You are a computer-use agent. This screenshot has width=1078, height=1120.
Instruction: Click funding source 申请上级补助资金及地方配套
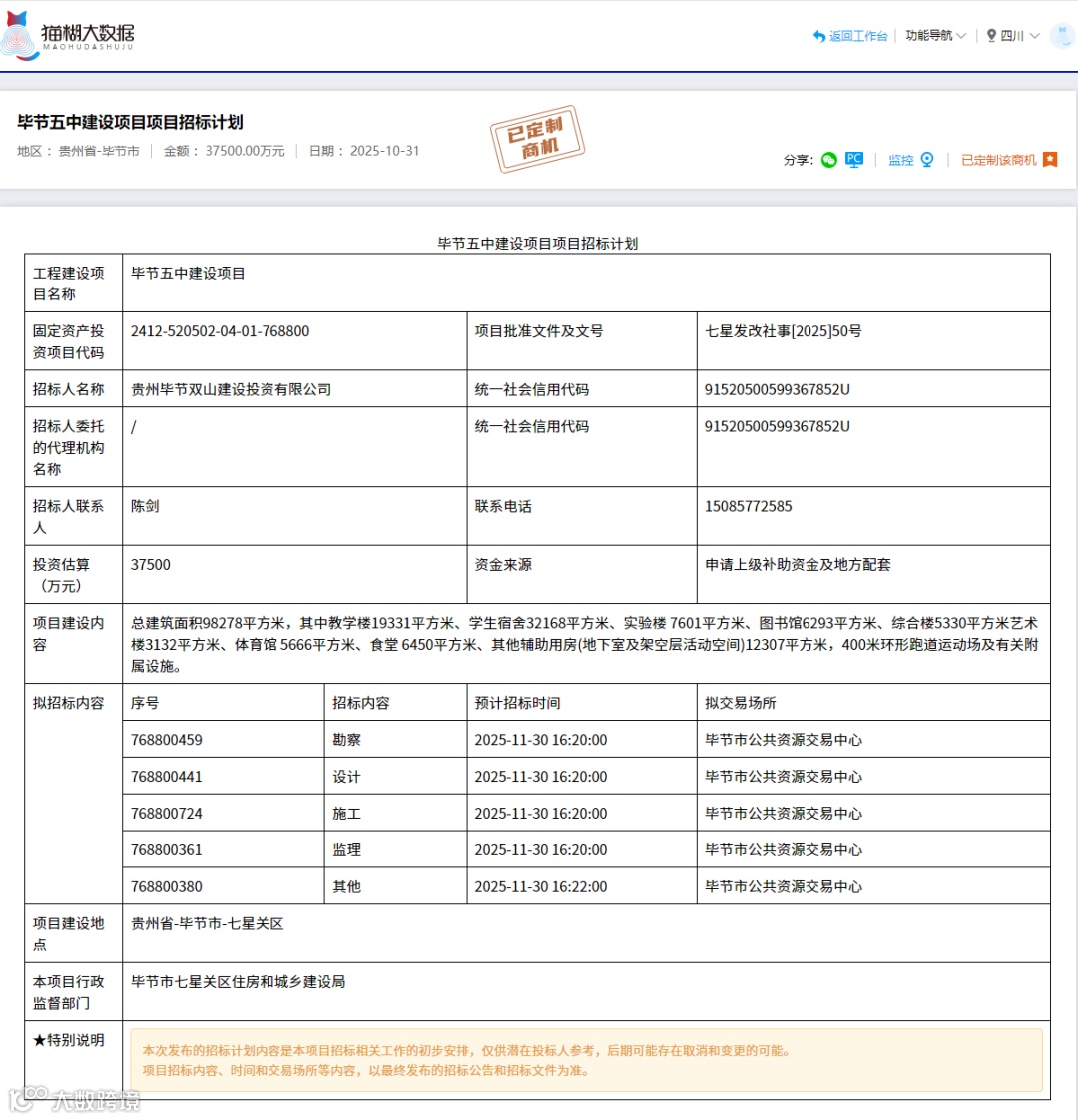tap(798, 565)
